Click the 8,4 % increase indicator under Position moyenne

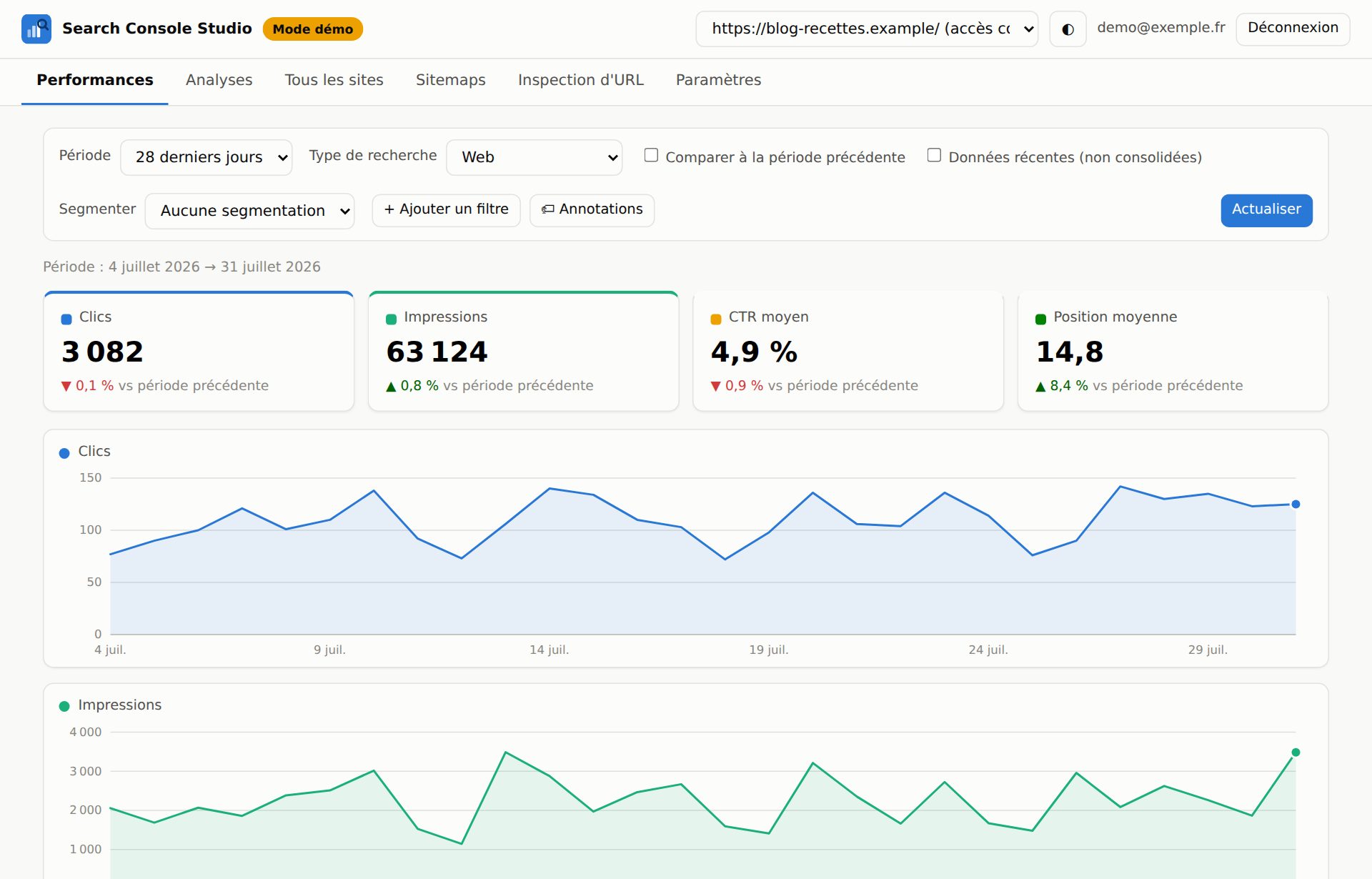tap(1062, 386)
